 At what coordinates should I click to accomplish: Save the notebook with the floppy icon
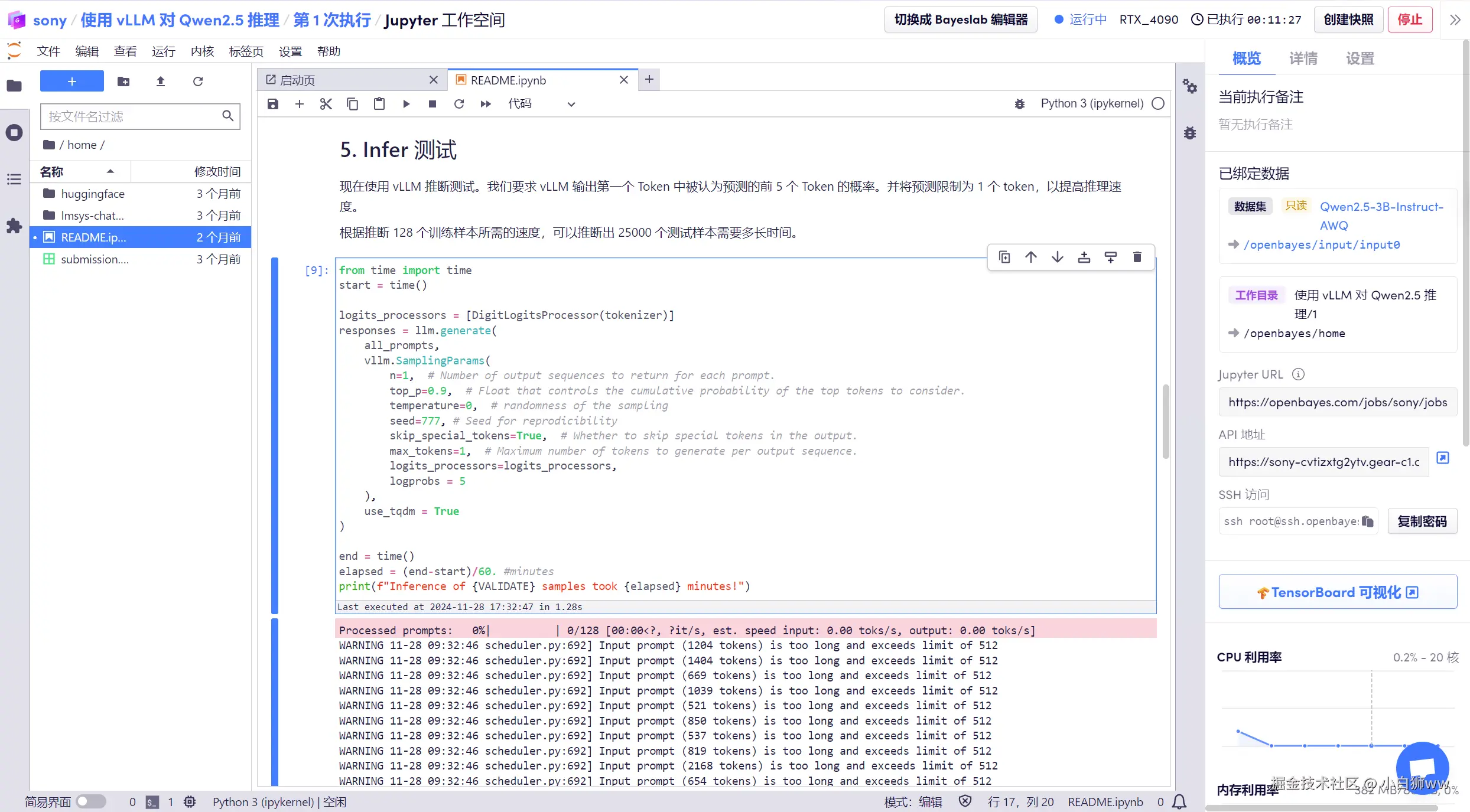point(272,104)
